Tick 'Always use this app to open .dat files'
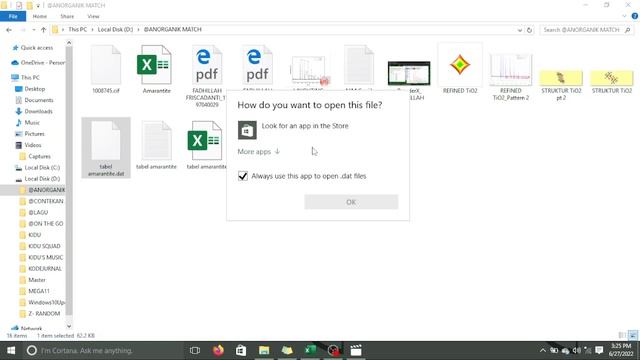The height and width of the screenshot is (360, 640). pos(243,176)
